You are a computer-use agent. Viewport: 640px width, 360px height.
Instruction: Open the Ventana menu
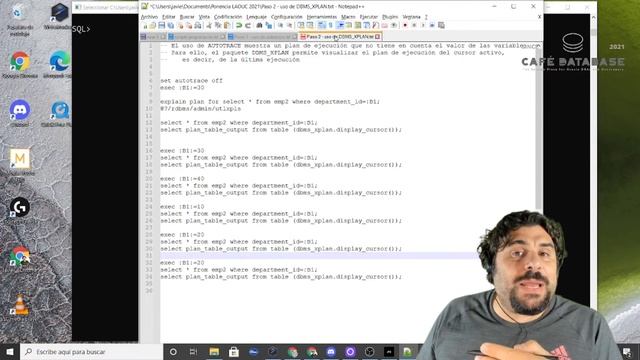click(x=411, y=17)
